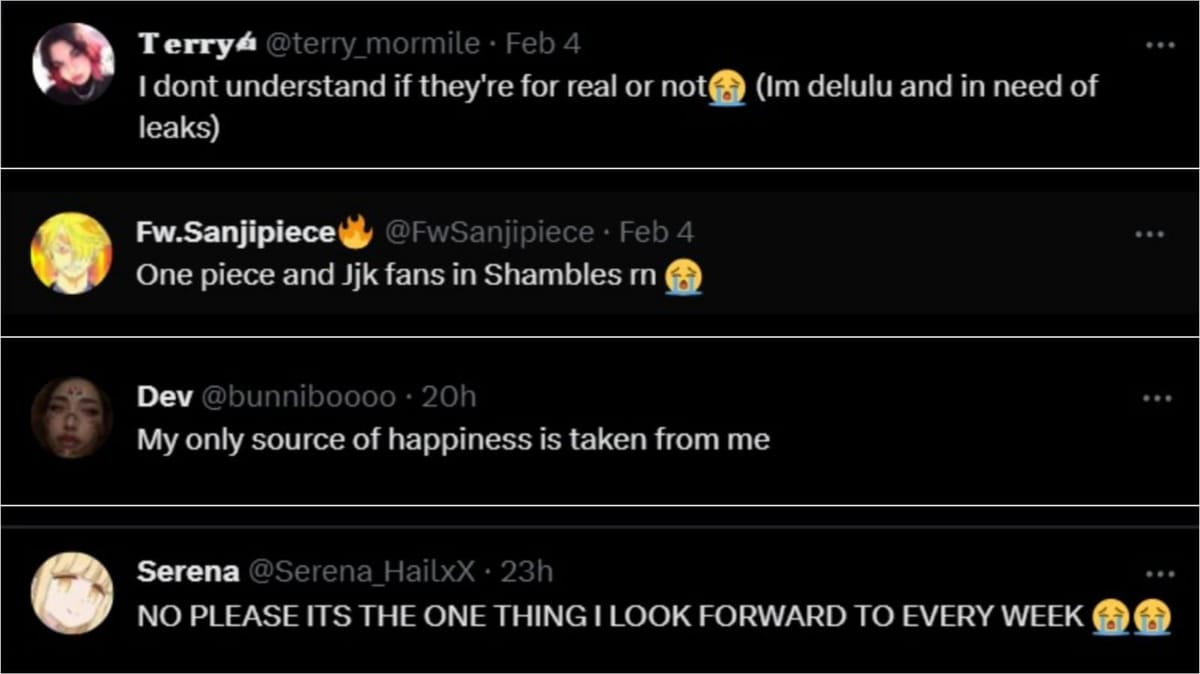The height and width of the screenshot is (674, 1200).
Task: Open more options on Fw.Sanjipiece's tweet
Action: 1150,234
